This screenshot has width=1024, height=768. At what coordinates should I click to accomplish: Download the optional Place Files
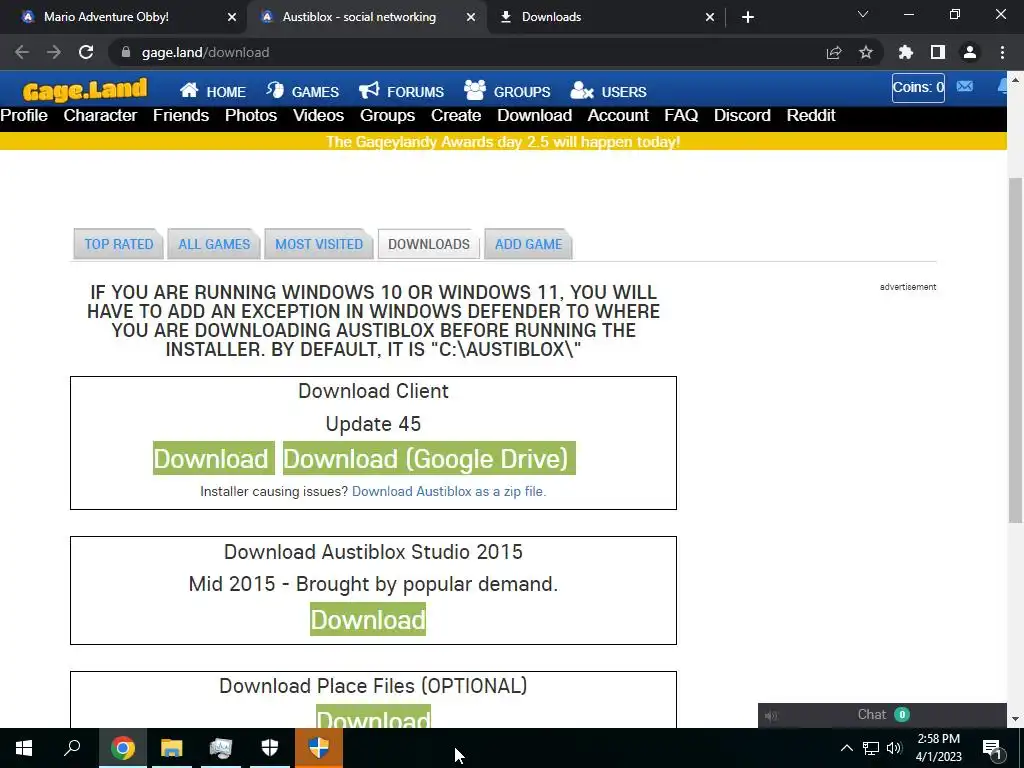pos(374,716)
